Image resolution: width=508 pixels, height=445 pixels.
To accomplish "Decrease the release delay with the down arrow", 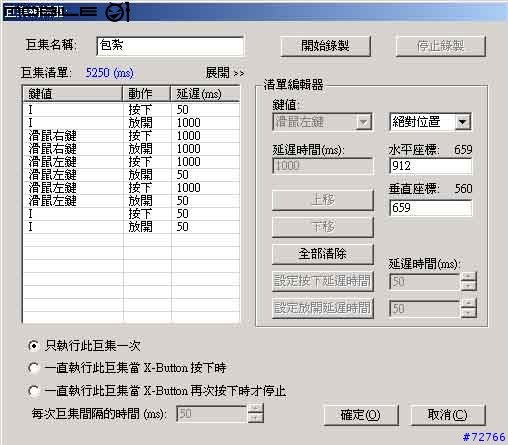I will (x=469, y=313).
